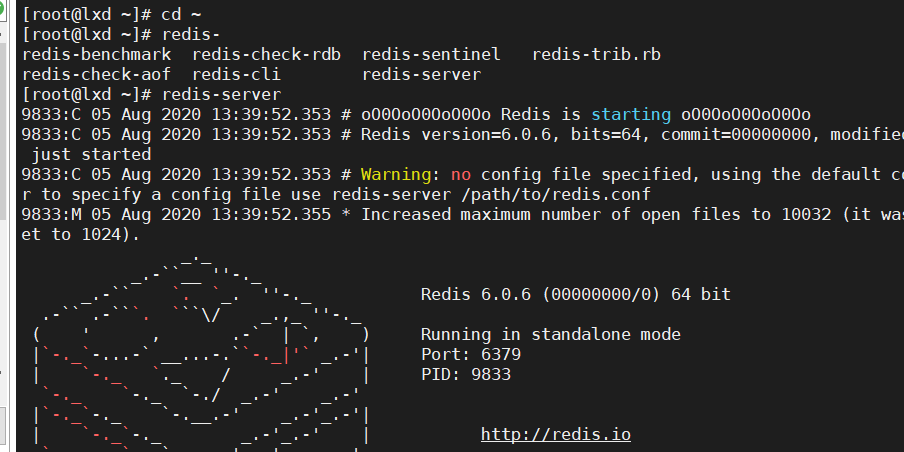The width and height of the screenshot is (904, 452).
Task: Click the 'Port: 6379' line
Action: click(x=471, y=354)
